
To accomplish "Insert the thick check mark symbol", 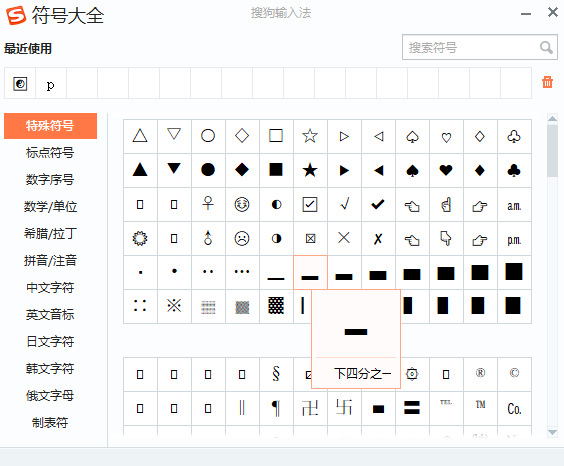I will (378, 204).
